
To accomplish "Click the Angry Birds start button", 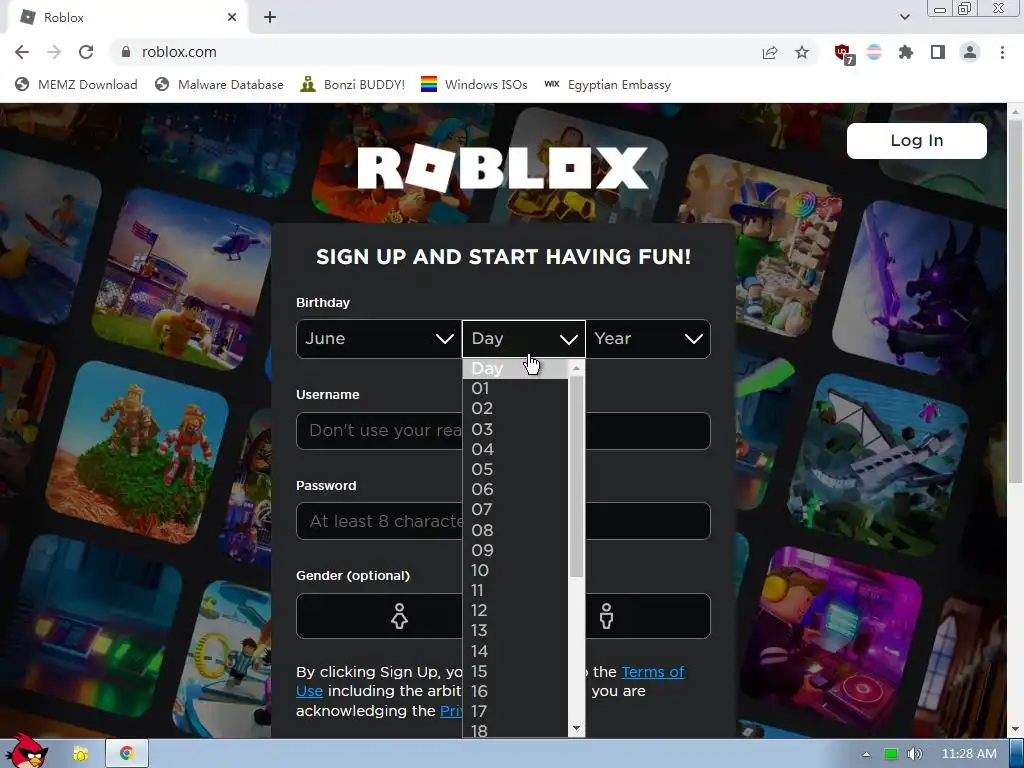I will coord(26,752).
